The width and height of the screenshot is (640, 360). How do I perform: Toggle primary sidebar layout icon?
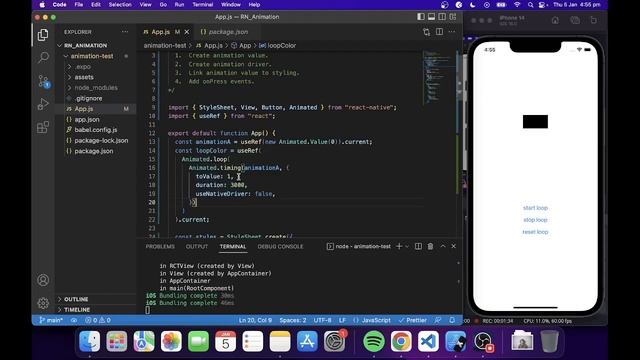point(421,17)
